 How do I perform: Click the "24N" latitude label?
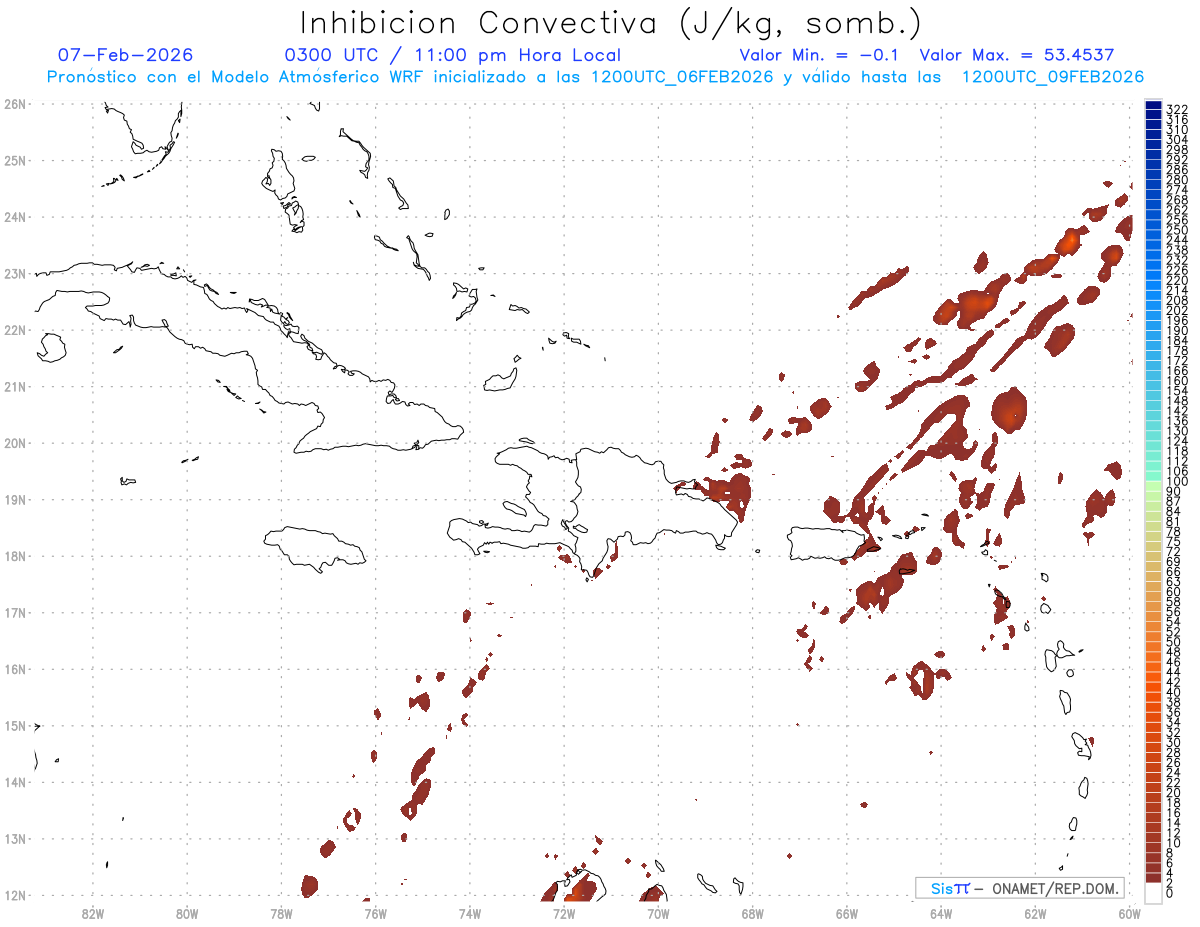click(x=14, y=217)
